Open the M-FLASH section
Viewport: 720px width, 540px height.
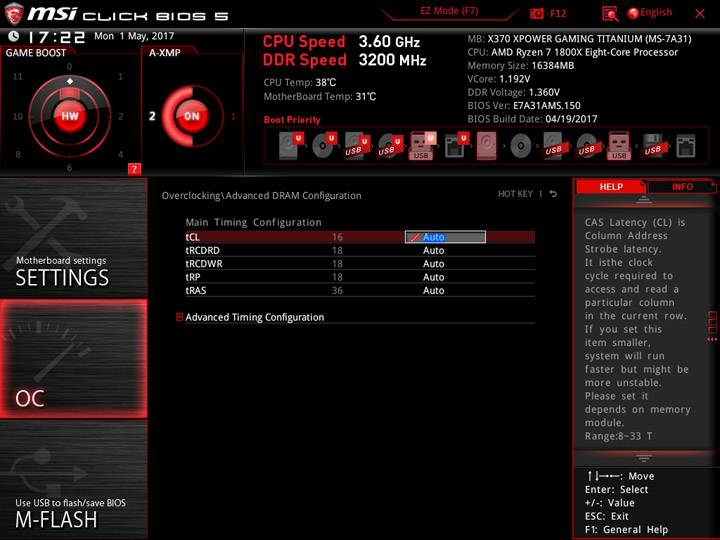click(x=73, y=479)
